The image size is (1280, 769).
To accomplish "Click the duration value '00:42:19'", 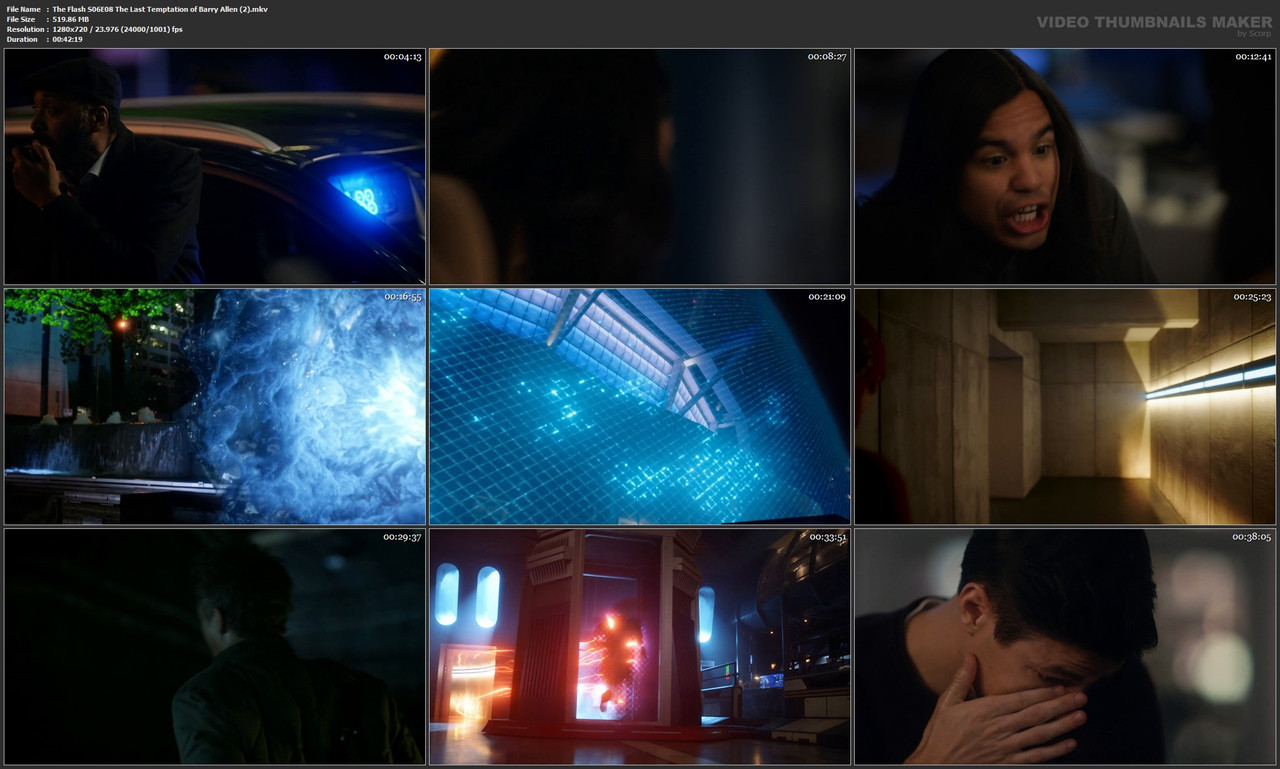I will (68, 39).
